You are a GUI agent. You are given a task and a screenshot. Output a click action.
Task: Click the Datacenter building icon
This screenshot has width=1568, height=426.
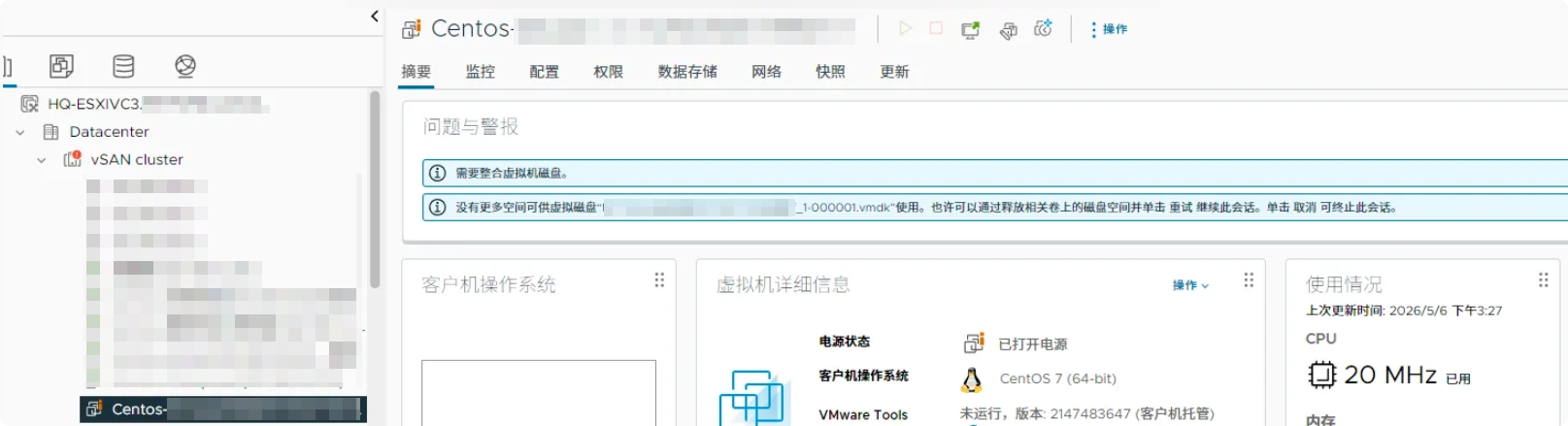click(51, 132)
